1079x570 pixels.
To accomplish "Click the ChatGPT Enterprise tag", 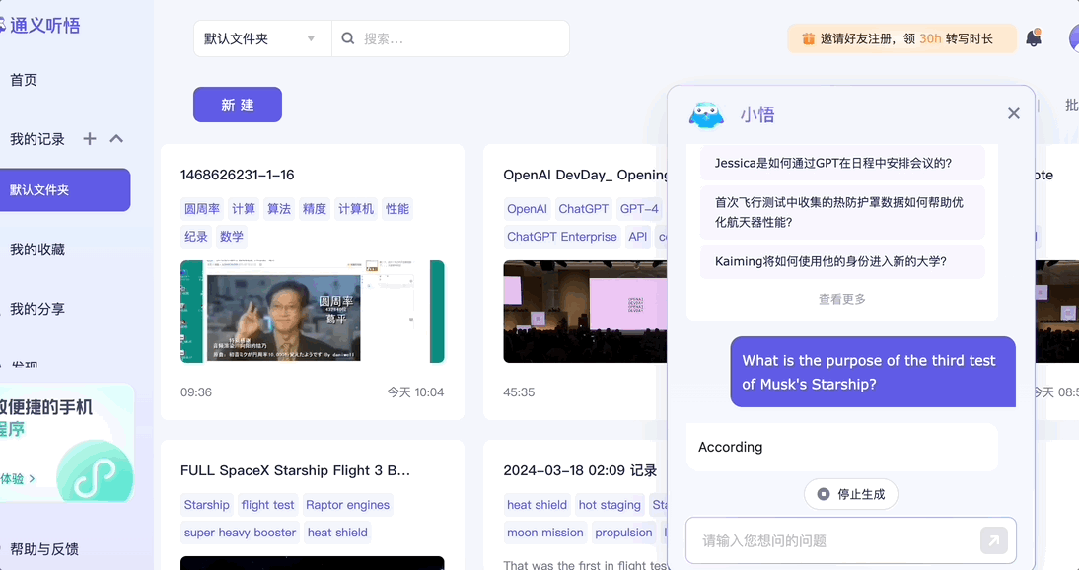I will [x=562, y=237].
